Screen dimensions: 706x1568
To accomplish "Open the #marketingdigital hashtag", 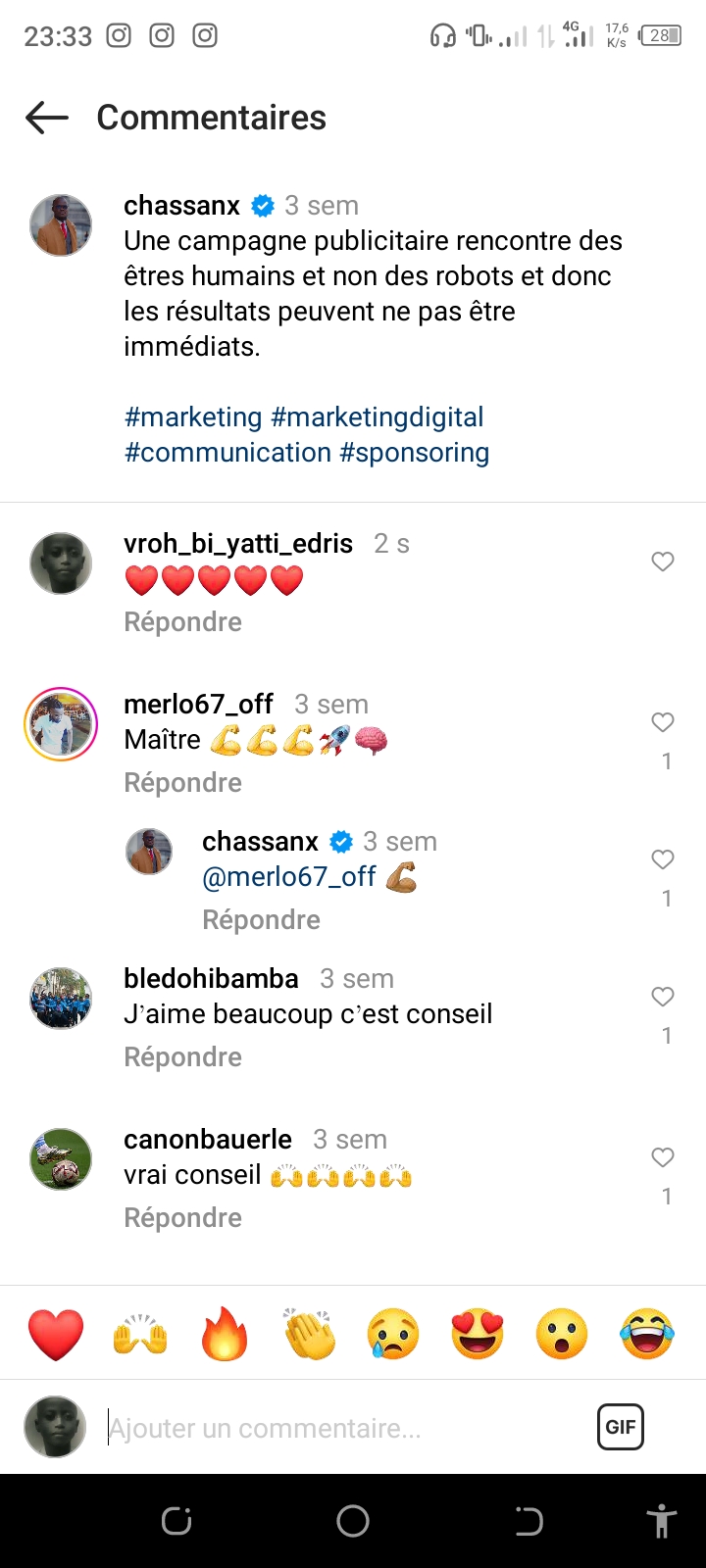I will click(378, 417).
